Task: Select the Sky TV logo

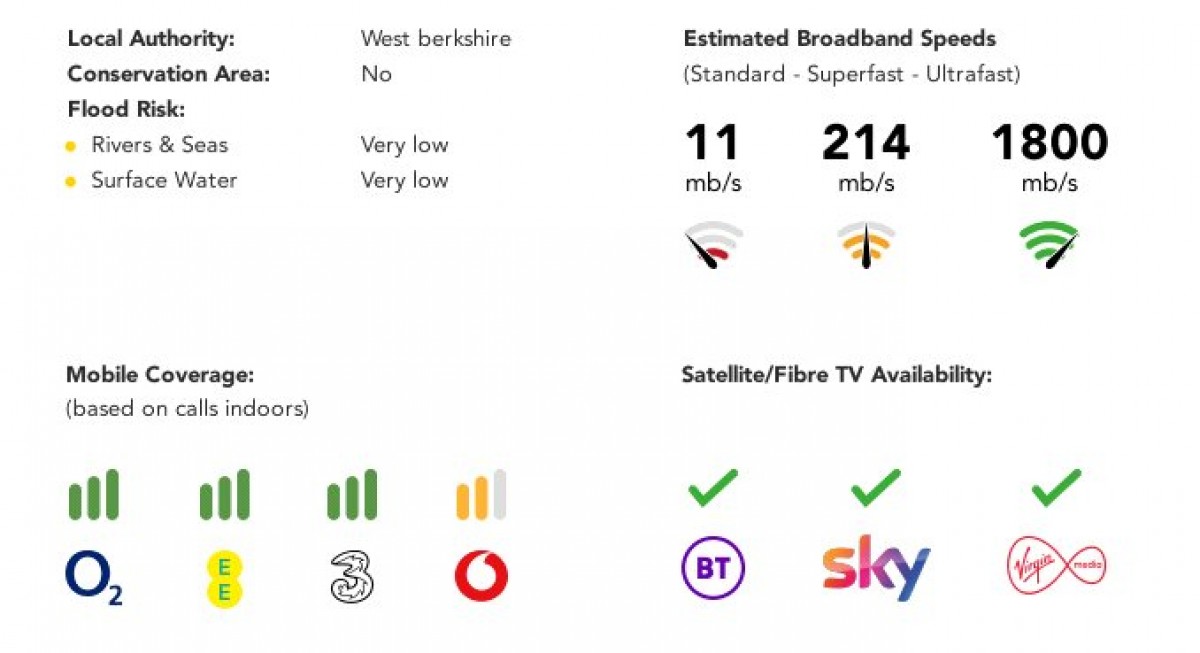Action: (876, 569)
